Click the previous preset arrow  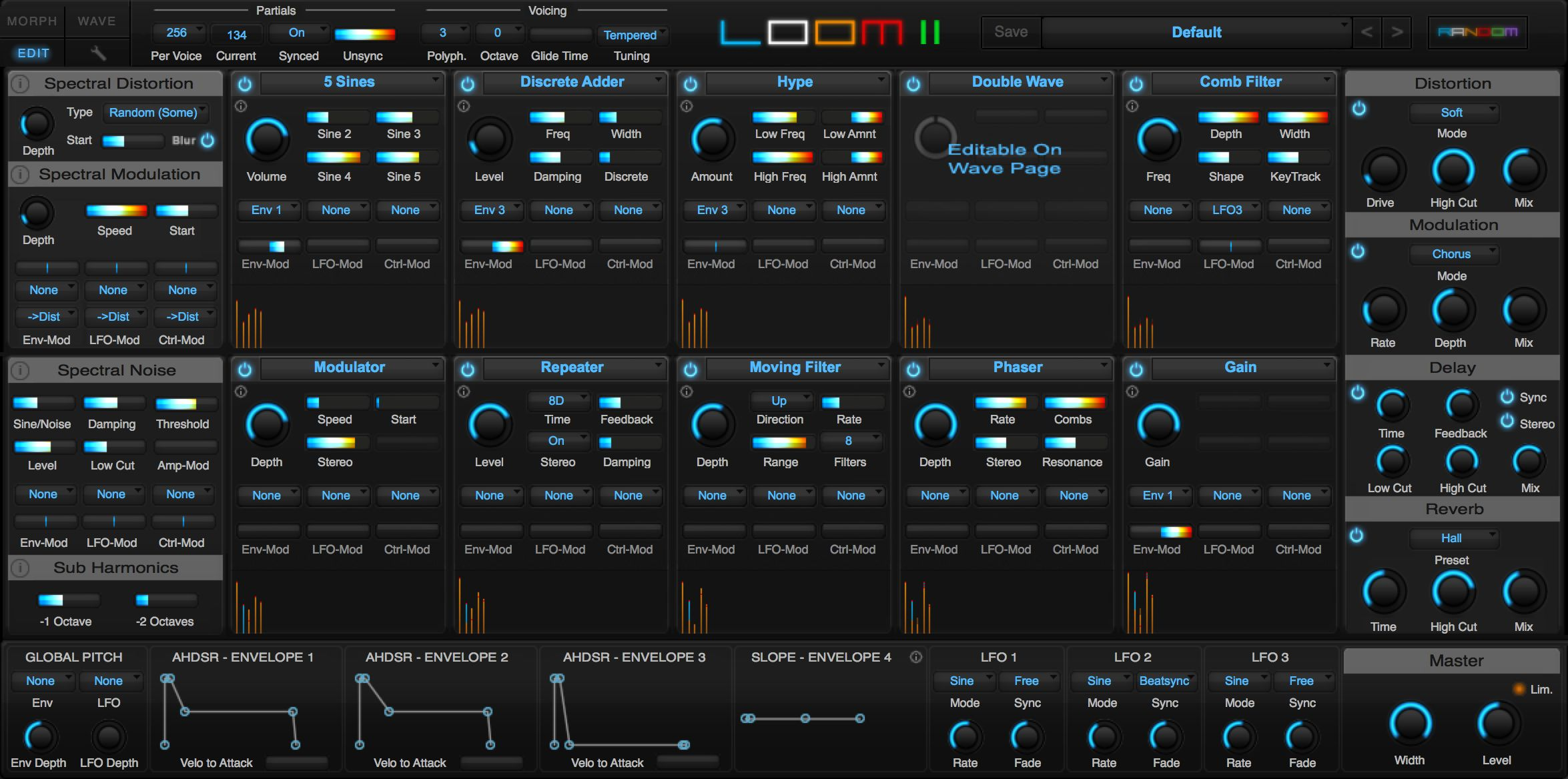(1367, 32)
